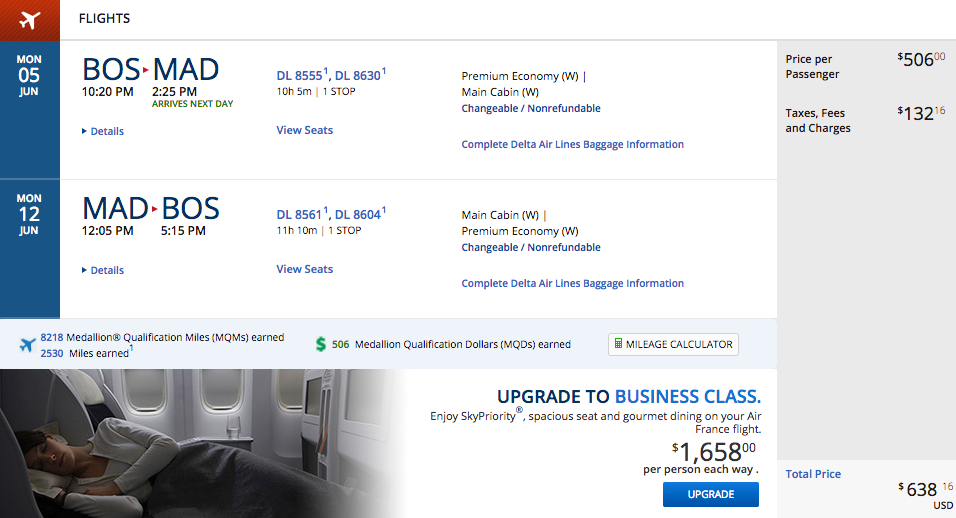The image size is (956, 518).
Task: Open View Seats for the outbound flight
Action: click(x=304, y=130)
